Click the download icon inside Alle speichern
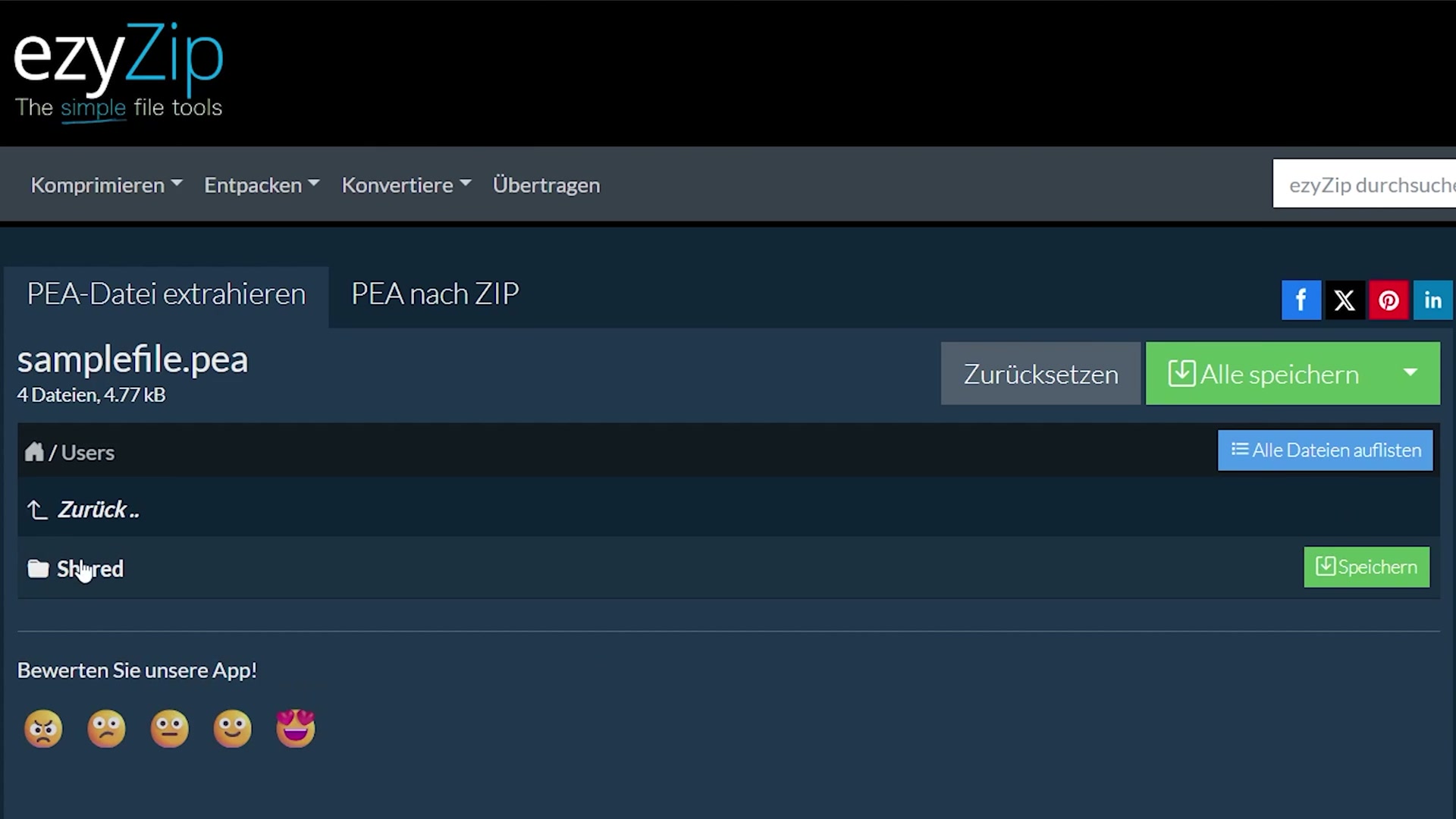 click(x=1181, y=373)
